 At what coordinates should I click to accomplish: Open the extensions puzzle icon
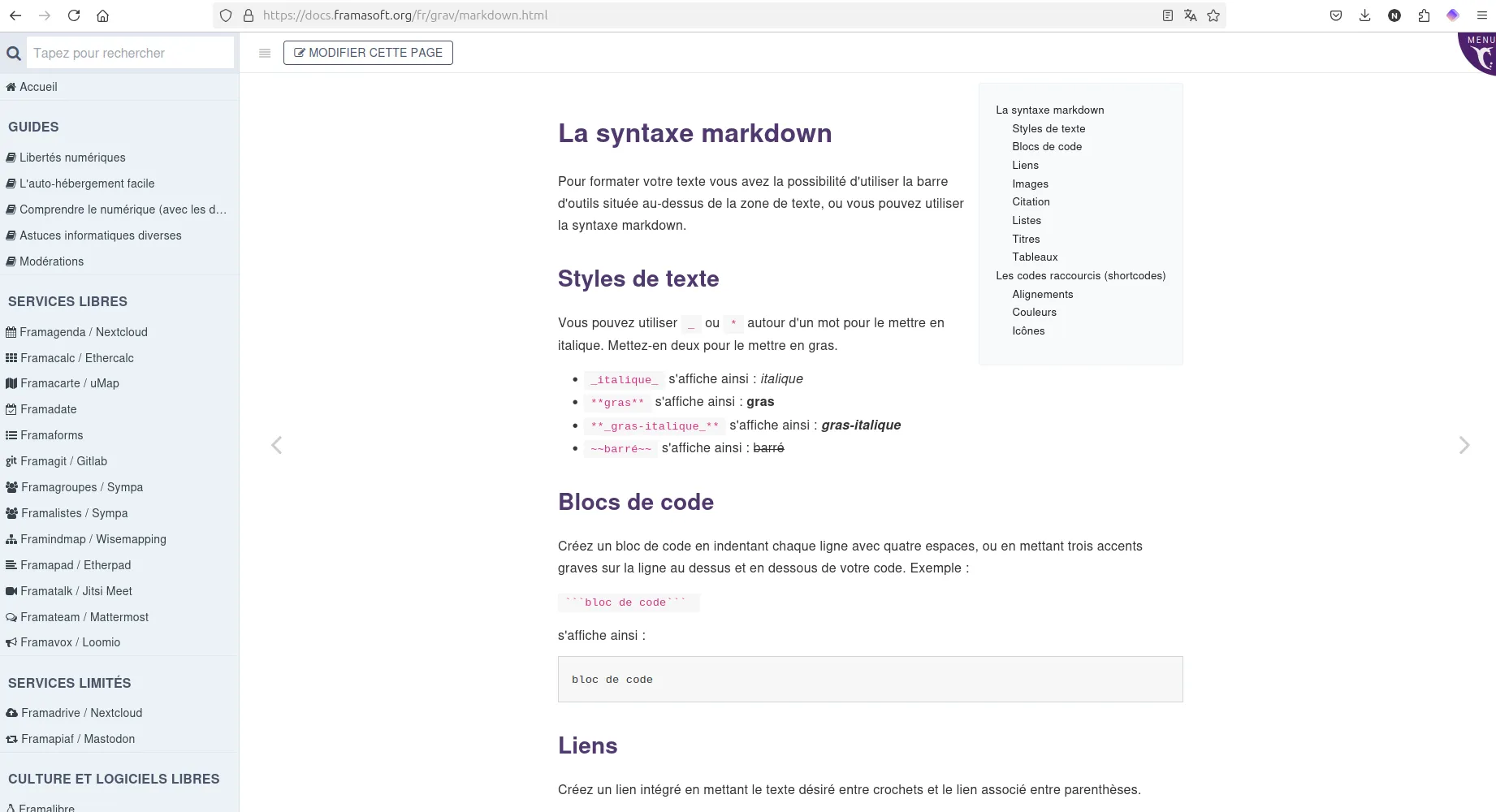click(1424, 15)
